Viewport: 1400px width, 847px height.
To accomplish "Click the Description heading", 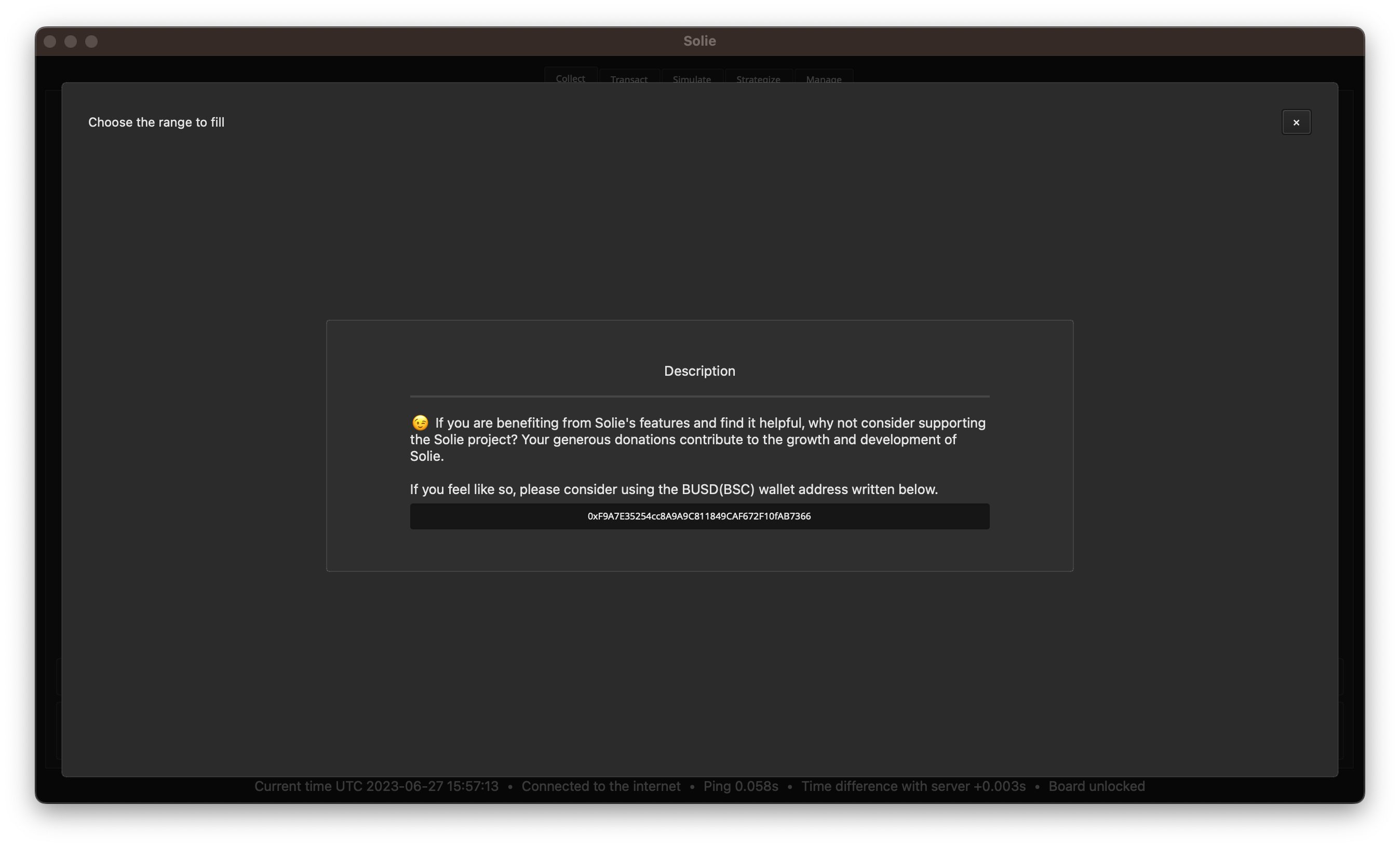I will coord(699,371).
